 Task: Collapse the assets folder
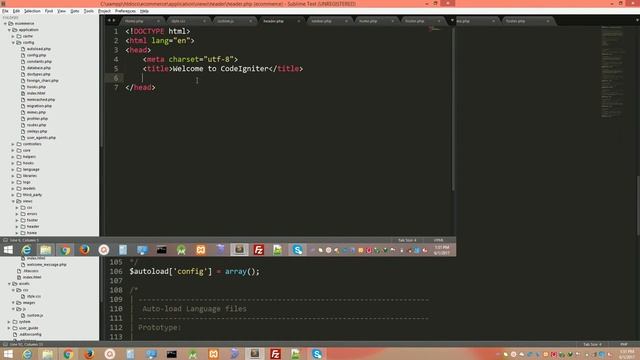9,284
